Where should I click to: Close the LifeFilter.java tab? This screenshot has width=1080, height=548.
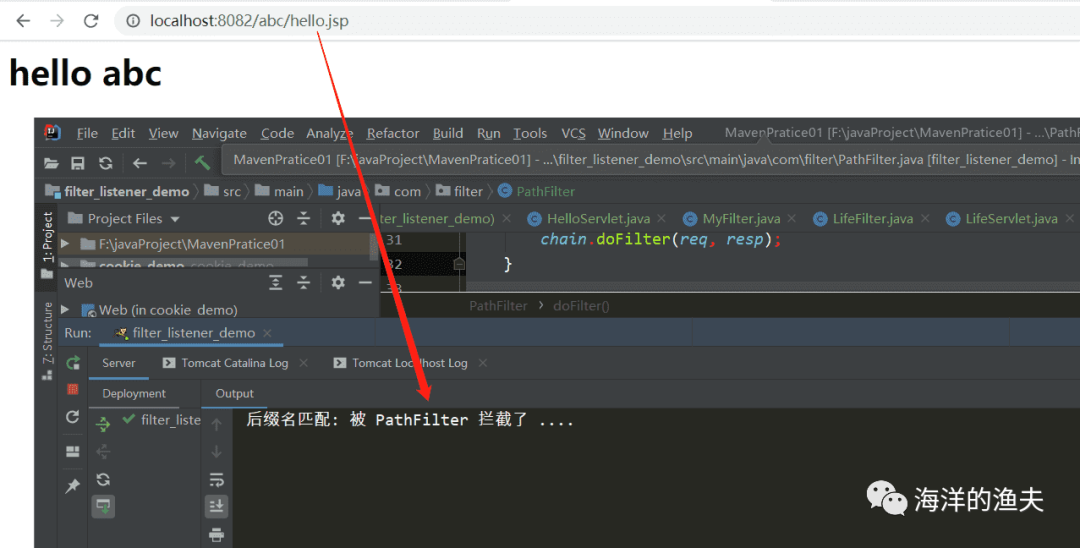925,219
